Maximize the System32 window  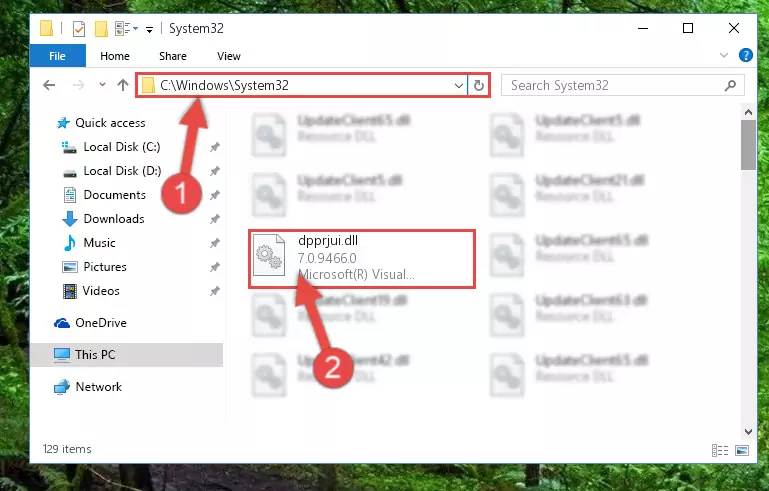[688, 28]
